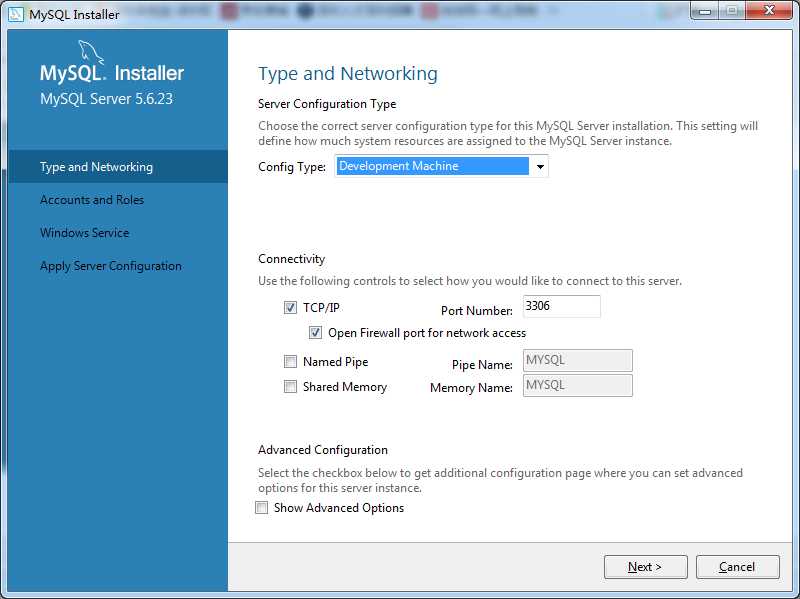
Task: Click the Advanced Configuration section label
Action: coord(323,450)
